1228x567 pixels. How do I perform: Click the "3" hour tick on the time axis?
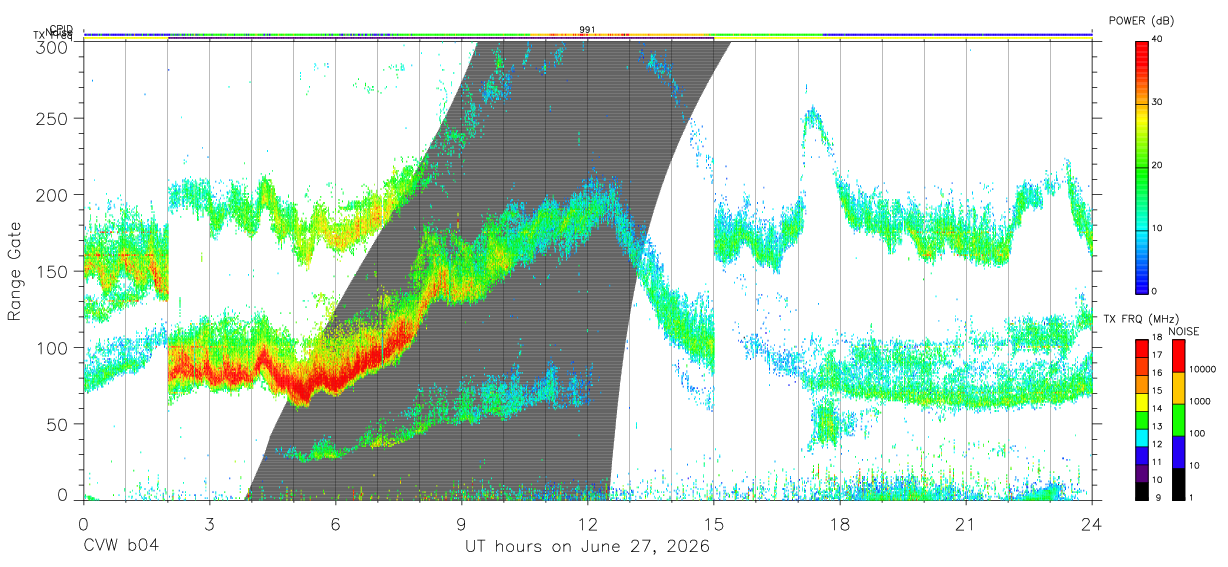209,524
